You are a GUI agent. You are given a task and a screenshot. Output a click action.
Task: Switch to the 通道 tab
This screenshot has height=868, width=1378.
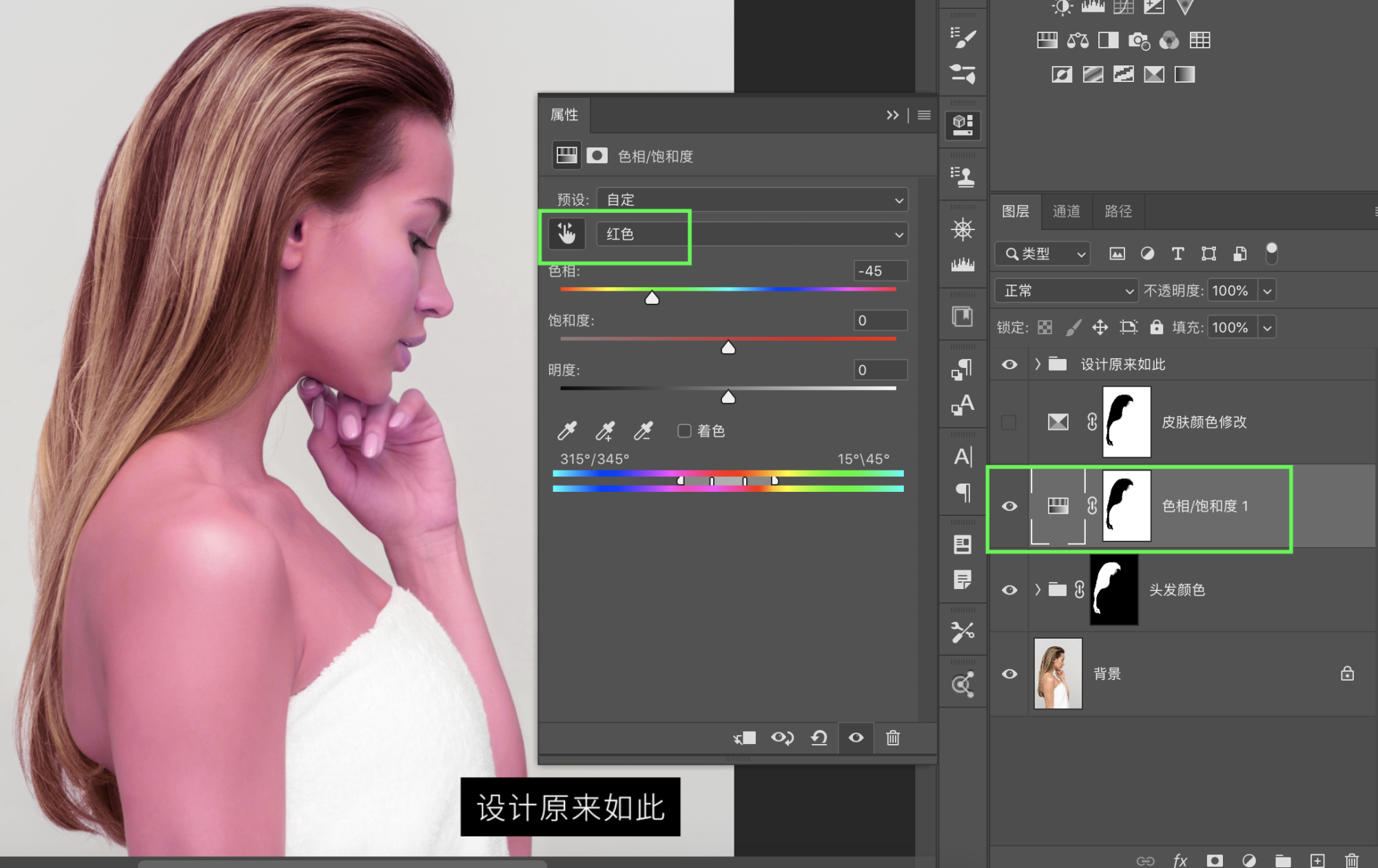[x=1066, y=211]
